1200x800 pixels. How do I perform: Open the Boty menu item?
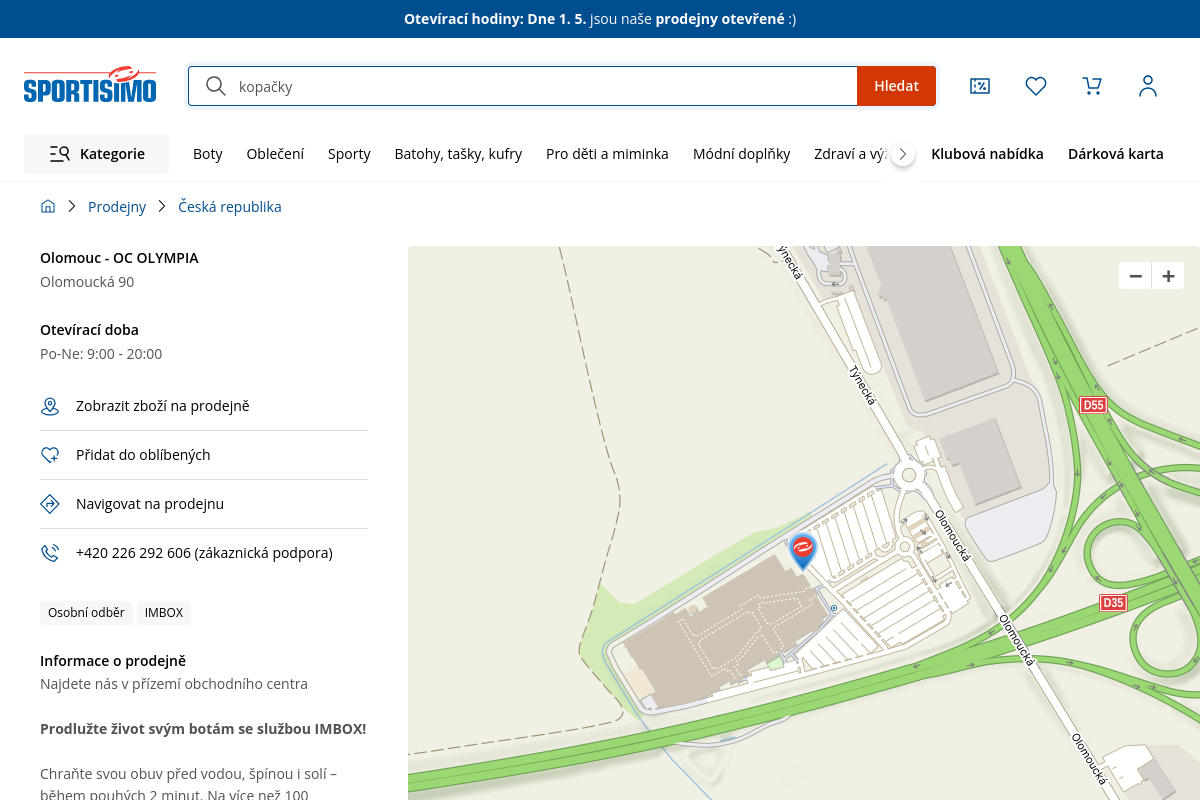click(208, 154)
